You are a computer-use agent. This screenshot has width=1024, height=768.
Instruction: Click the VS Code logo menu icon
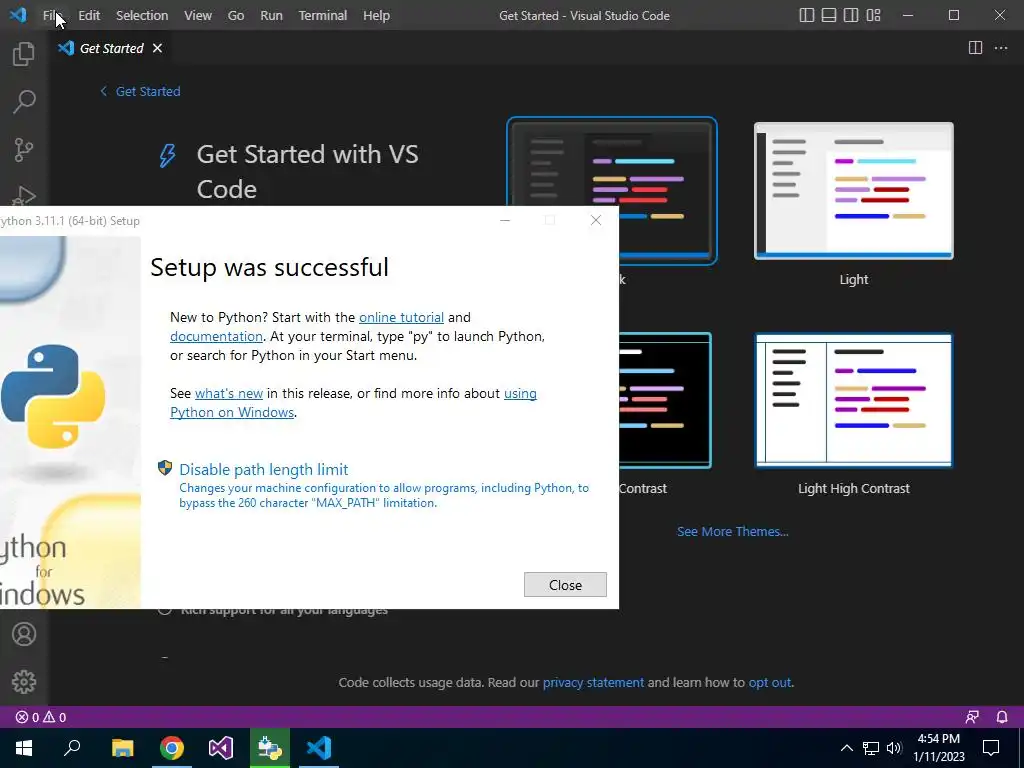pos(18,15)
